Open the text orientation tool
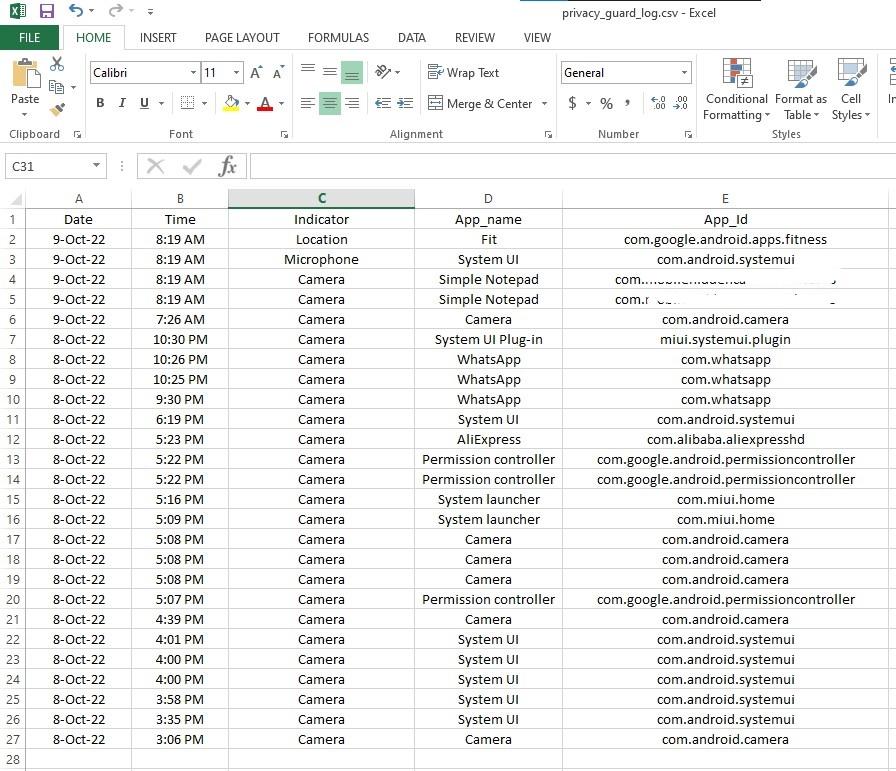Image resolution: width=896 pixels, height=771 pixels. pyautogui.click(x=383, y=72)
